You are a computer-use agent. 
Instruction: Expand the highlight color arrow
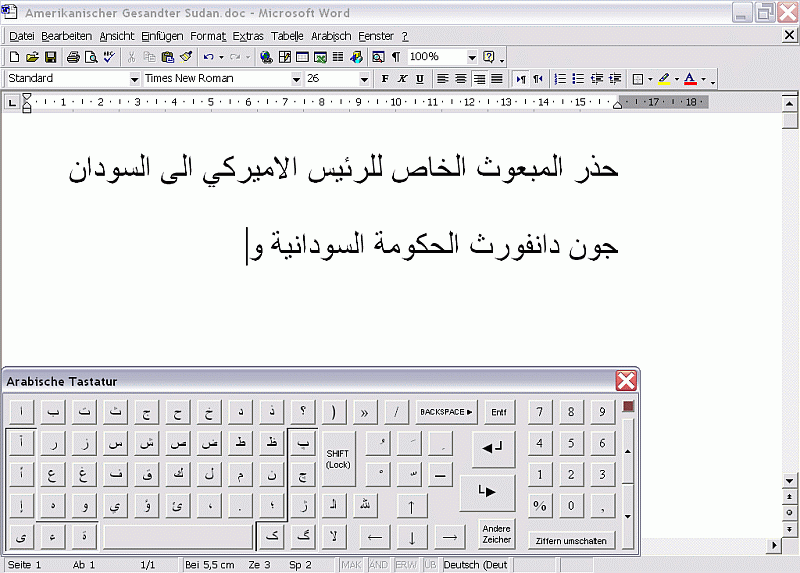(677, 79)
